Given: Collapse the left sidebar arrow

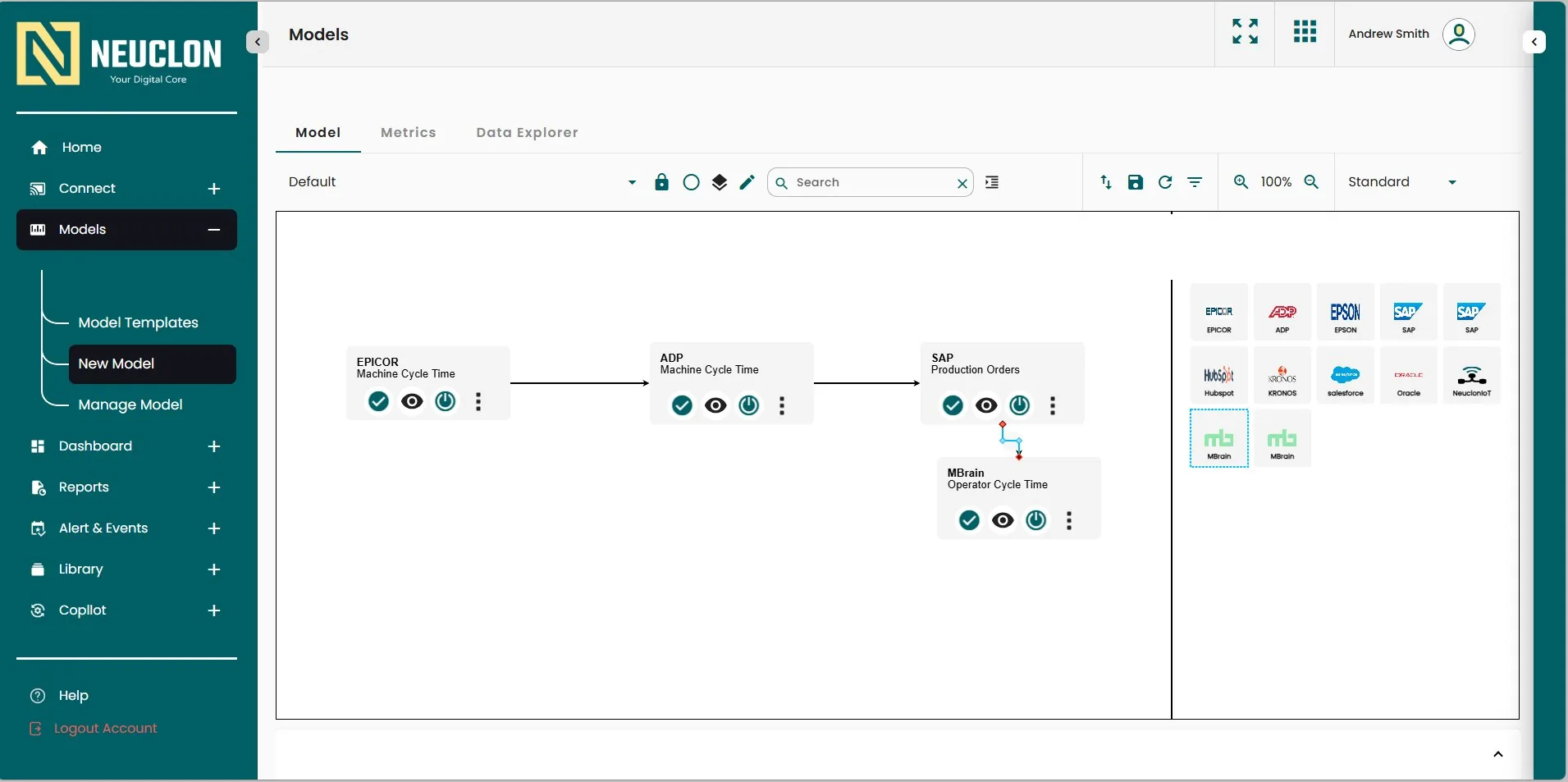Looking at the screenshot, I should pyautogui.click(x=258, y=41).
